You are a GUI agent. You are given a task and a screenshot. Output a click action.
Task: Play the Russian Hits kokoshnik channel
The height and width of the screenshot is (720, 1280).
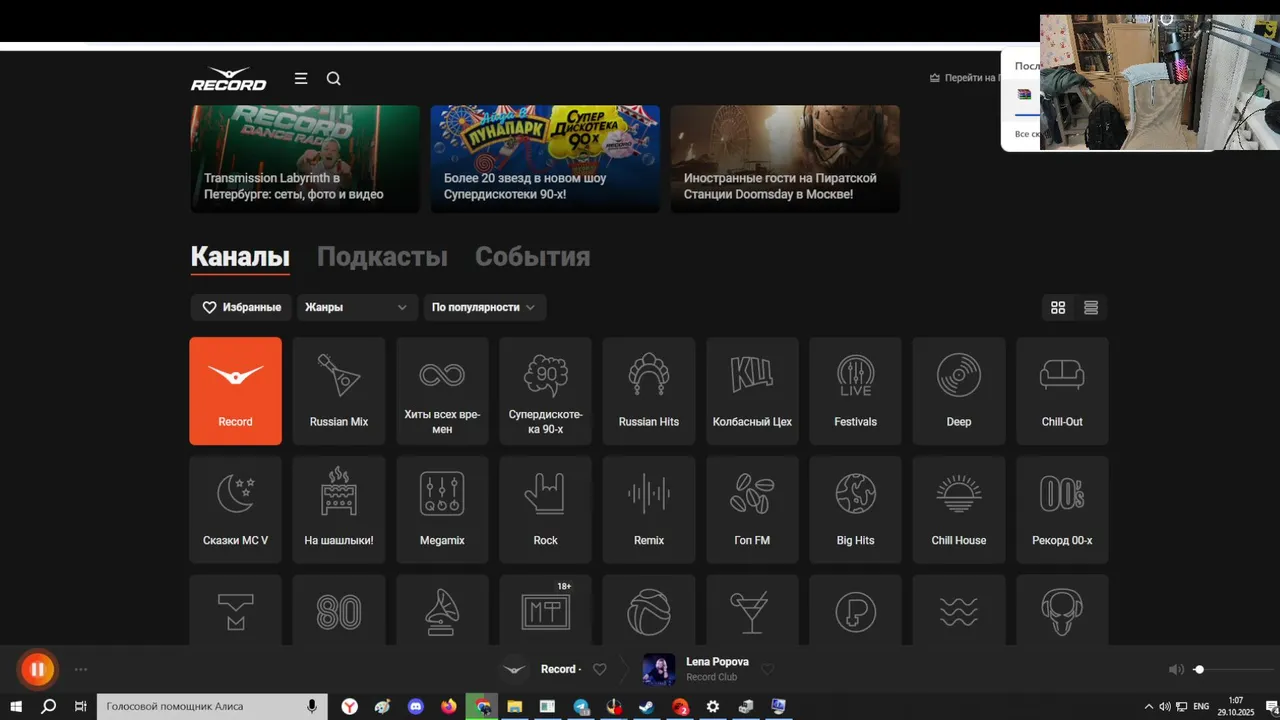pyautogui.click(x=649, y=391)
